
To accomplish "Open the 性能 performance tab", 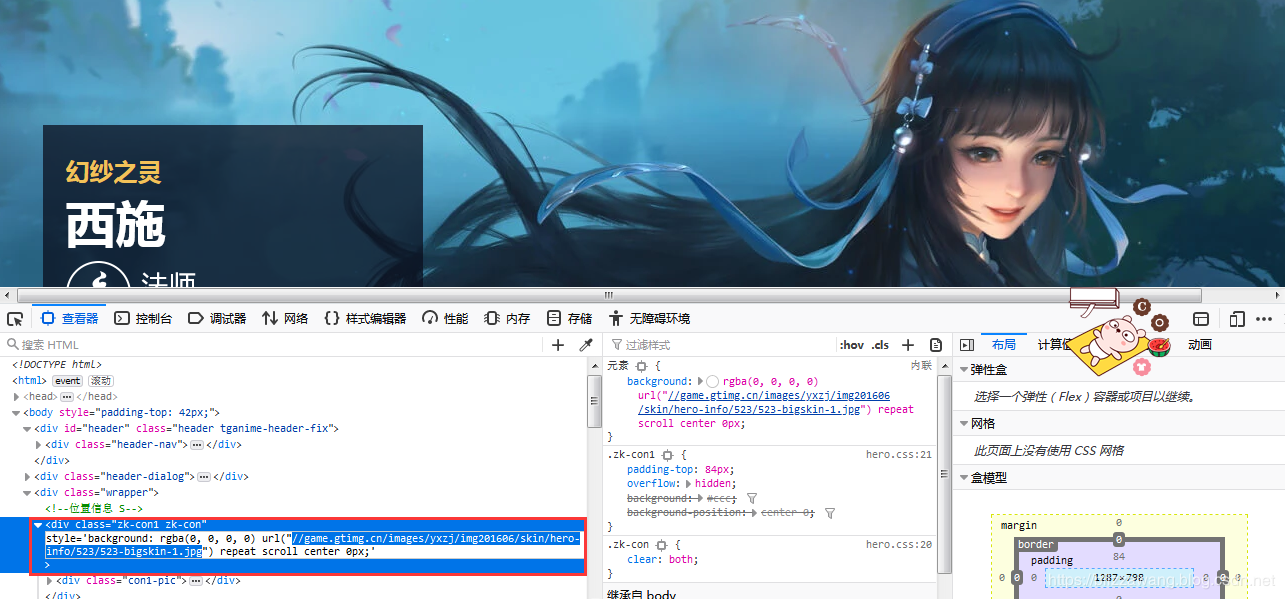I will coord(445,319).
